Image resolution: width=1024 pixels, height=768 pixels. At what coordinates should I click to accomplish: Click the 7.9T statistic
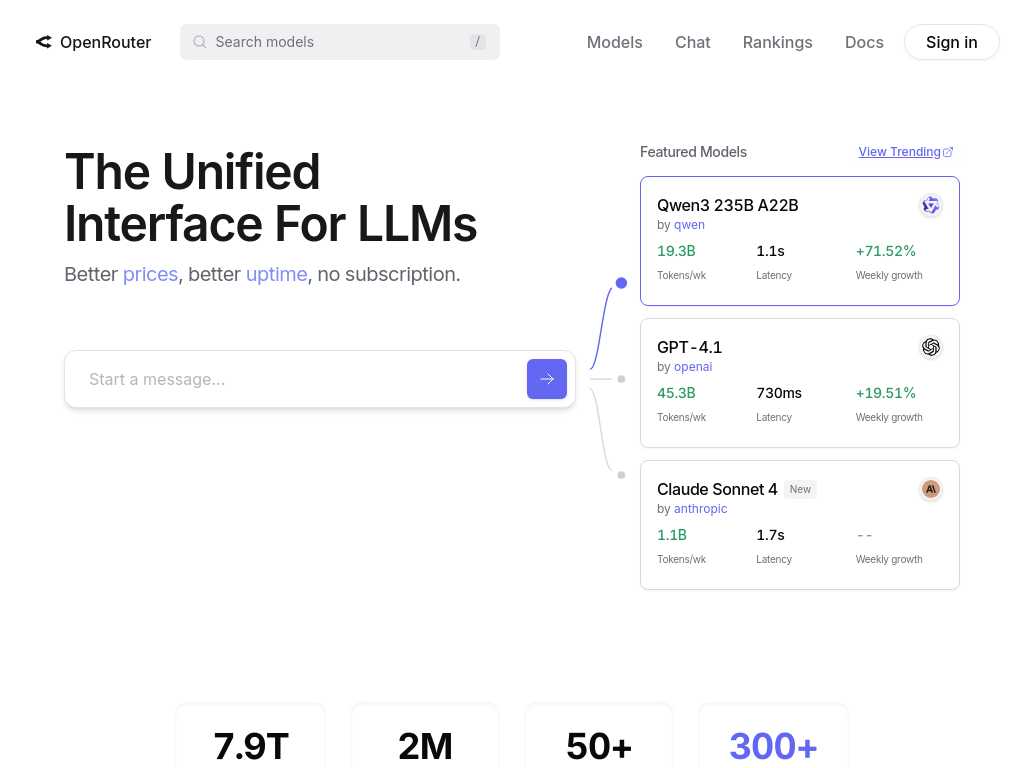point(251,746)
